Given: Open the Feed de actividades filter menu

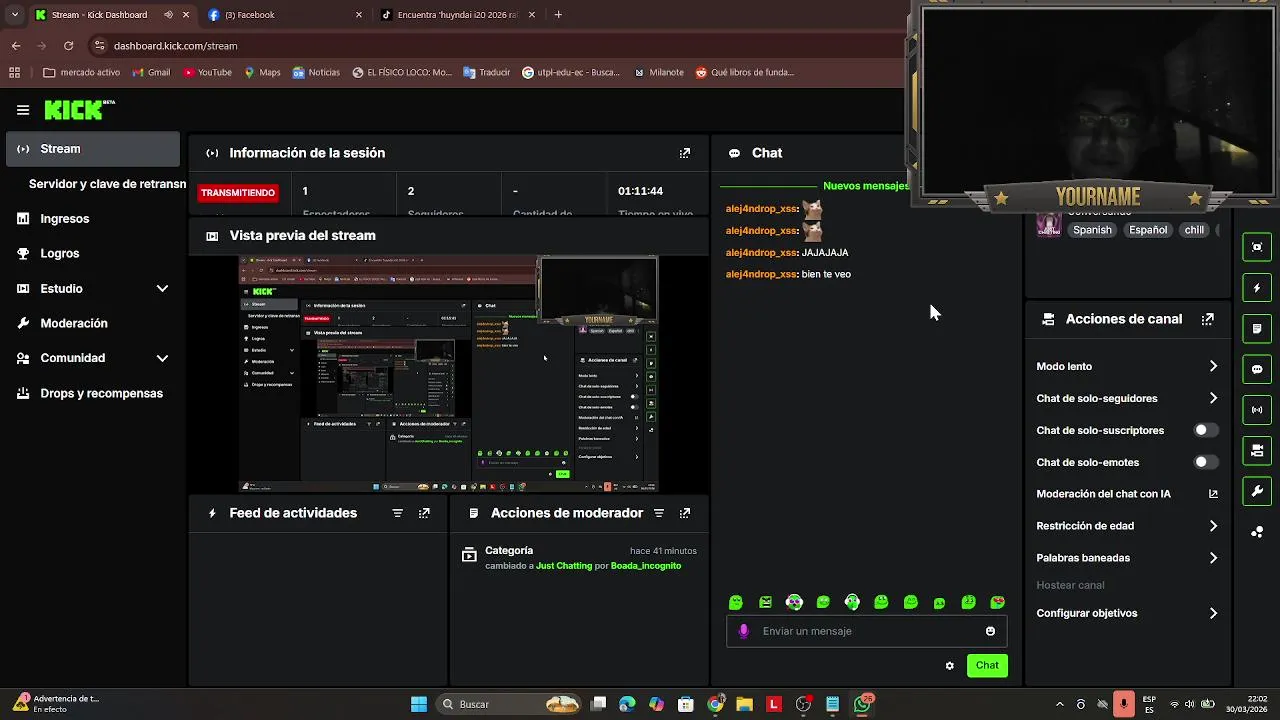Looking at the screenshot, I should point(397,513).
